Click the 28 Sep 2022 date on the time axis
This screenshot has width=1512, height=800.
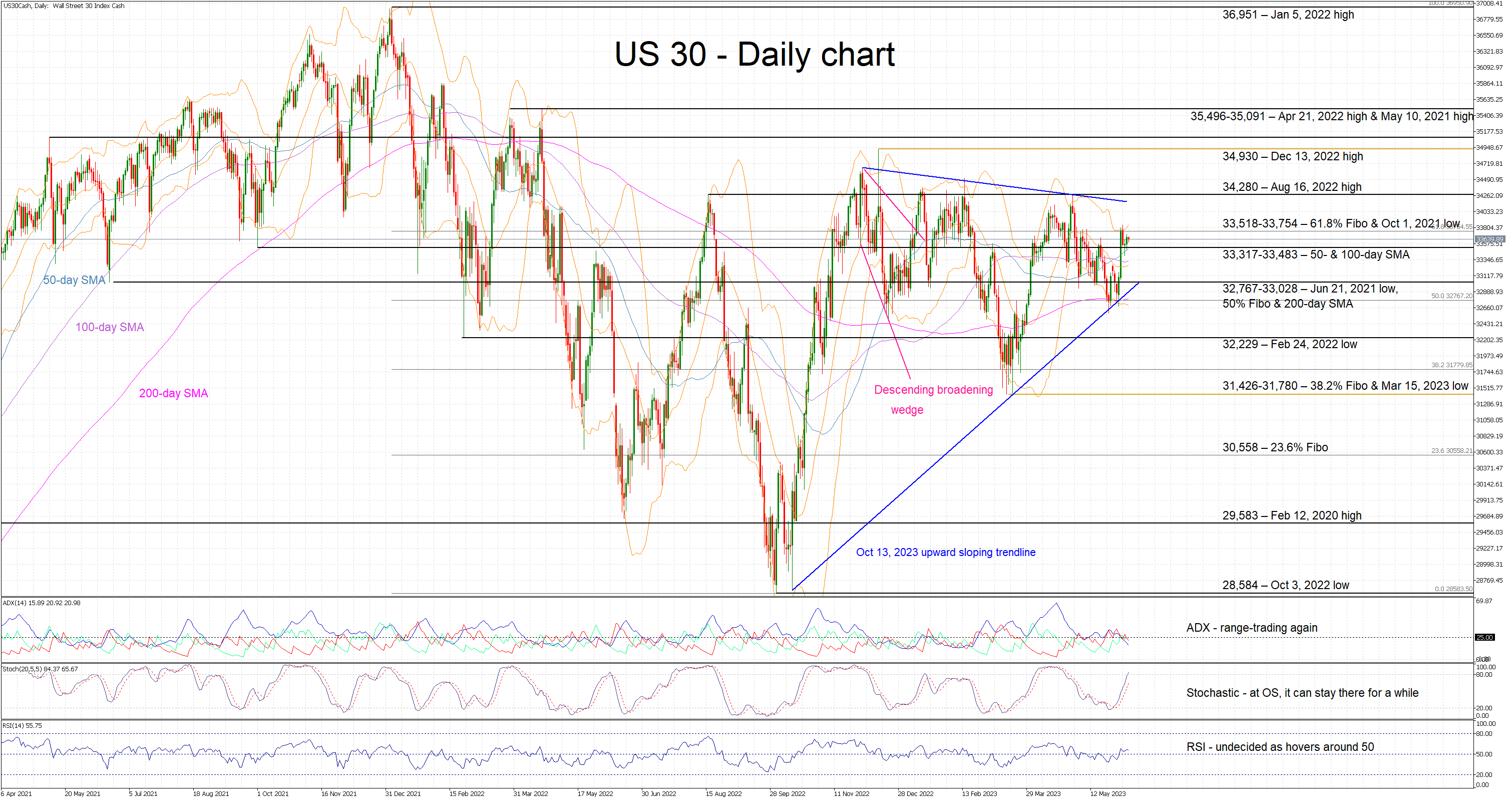787,793
